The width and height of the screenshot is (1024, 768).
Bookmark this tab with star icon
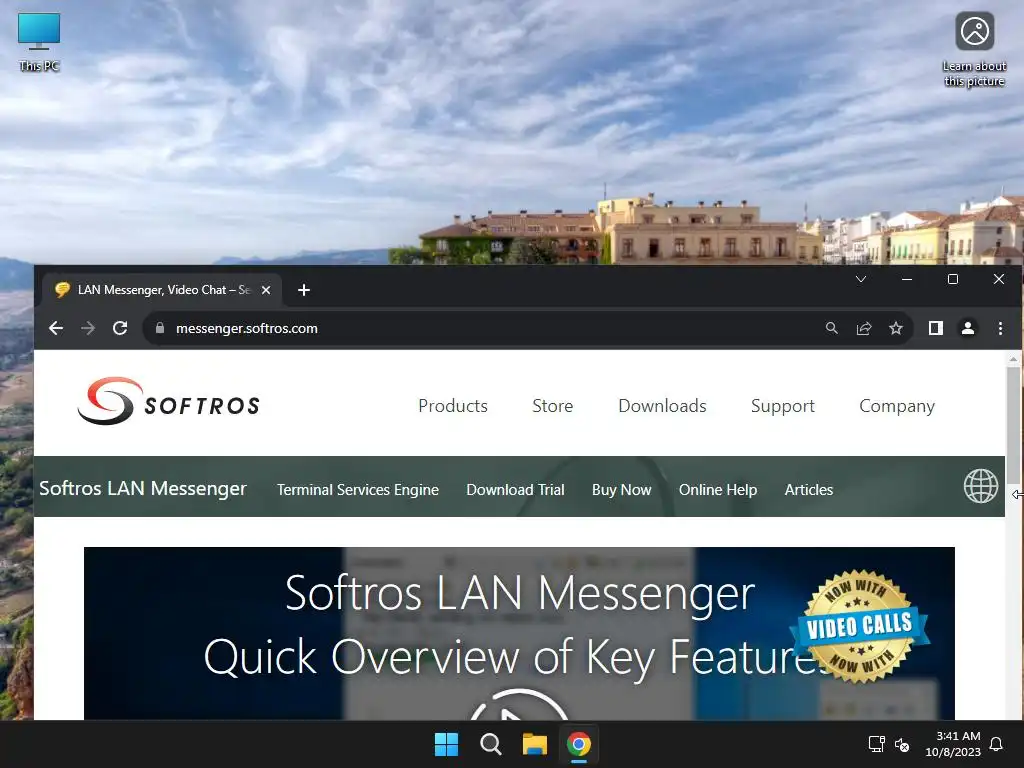click(x=896, y=328)
